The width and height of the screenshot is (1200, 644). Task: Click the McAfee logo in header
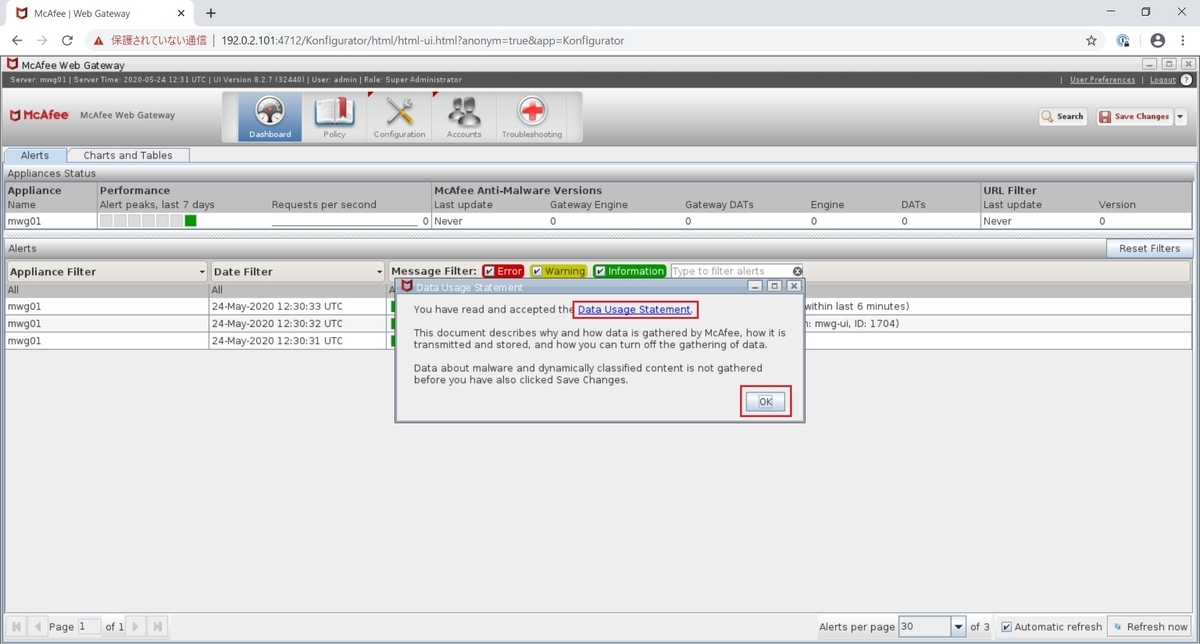pyautogui.click(x=40, y=115)
